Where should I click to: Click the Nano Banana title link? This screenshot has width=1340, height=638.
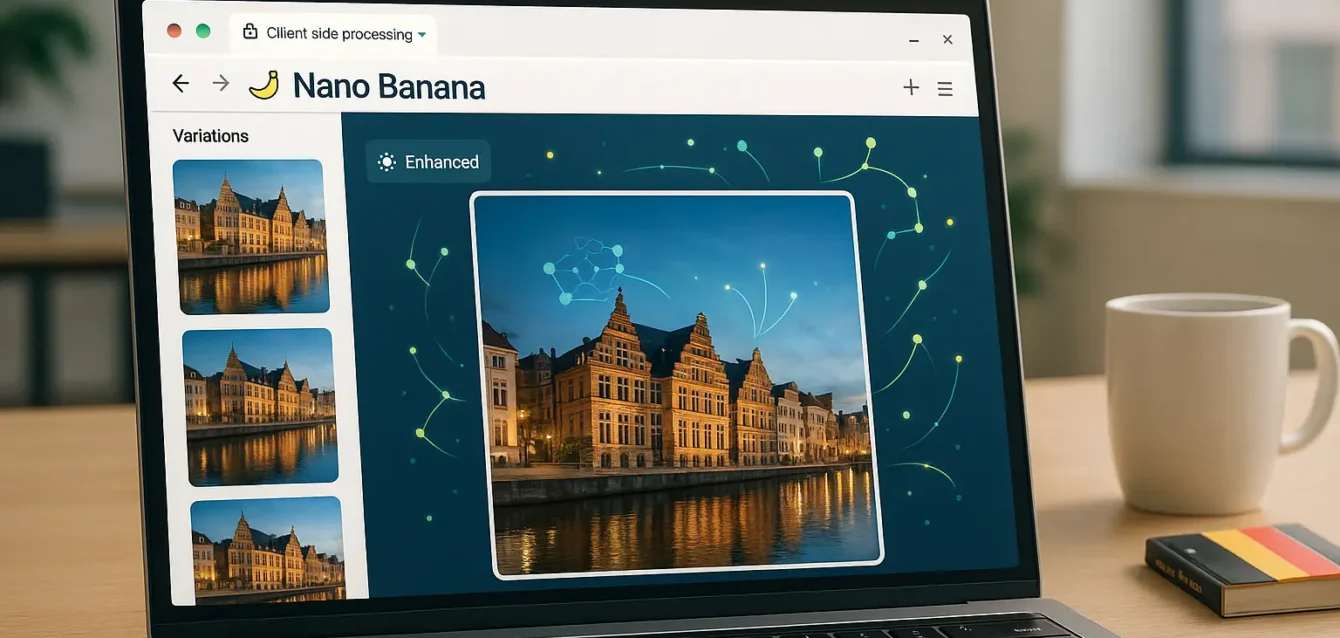click(x=388, y=86)
